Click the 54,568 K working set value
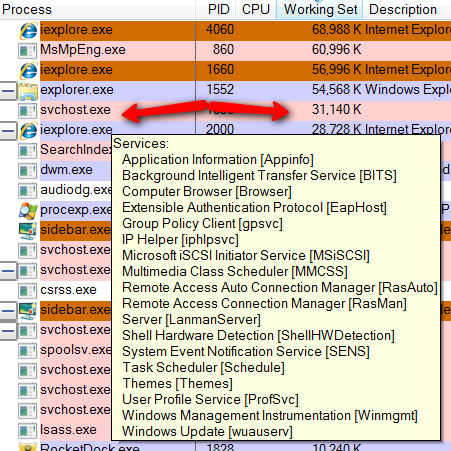451x451 pixels. click(337, 90)
